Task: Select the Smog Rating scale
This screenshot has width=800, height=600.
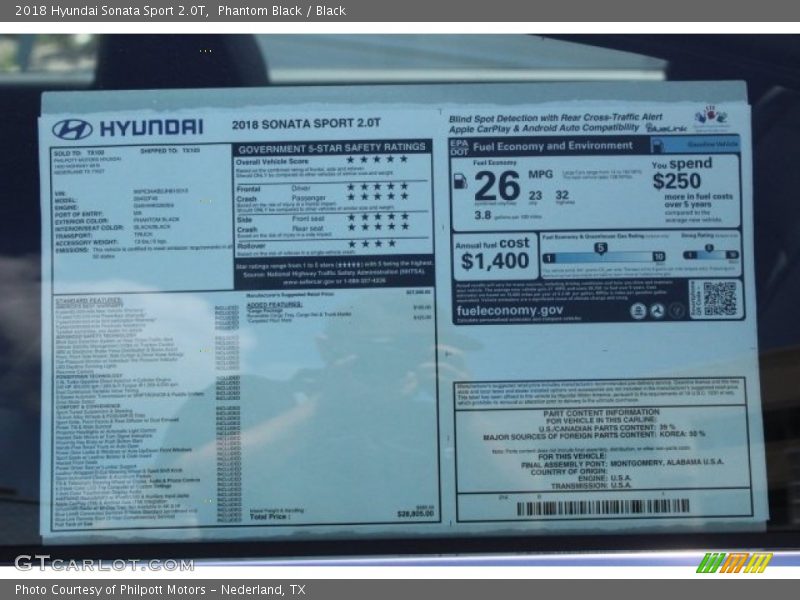Action: click(x=711, y=253)
